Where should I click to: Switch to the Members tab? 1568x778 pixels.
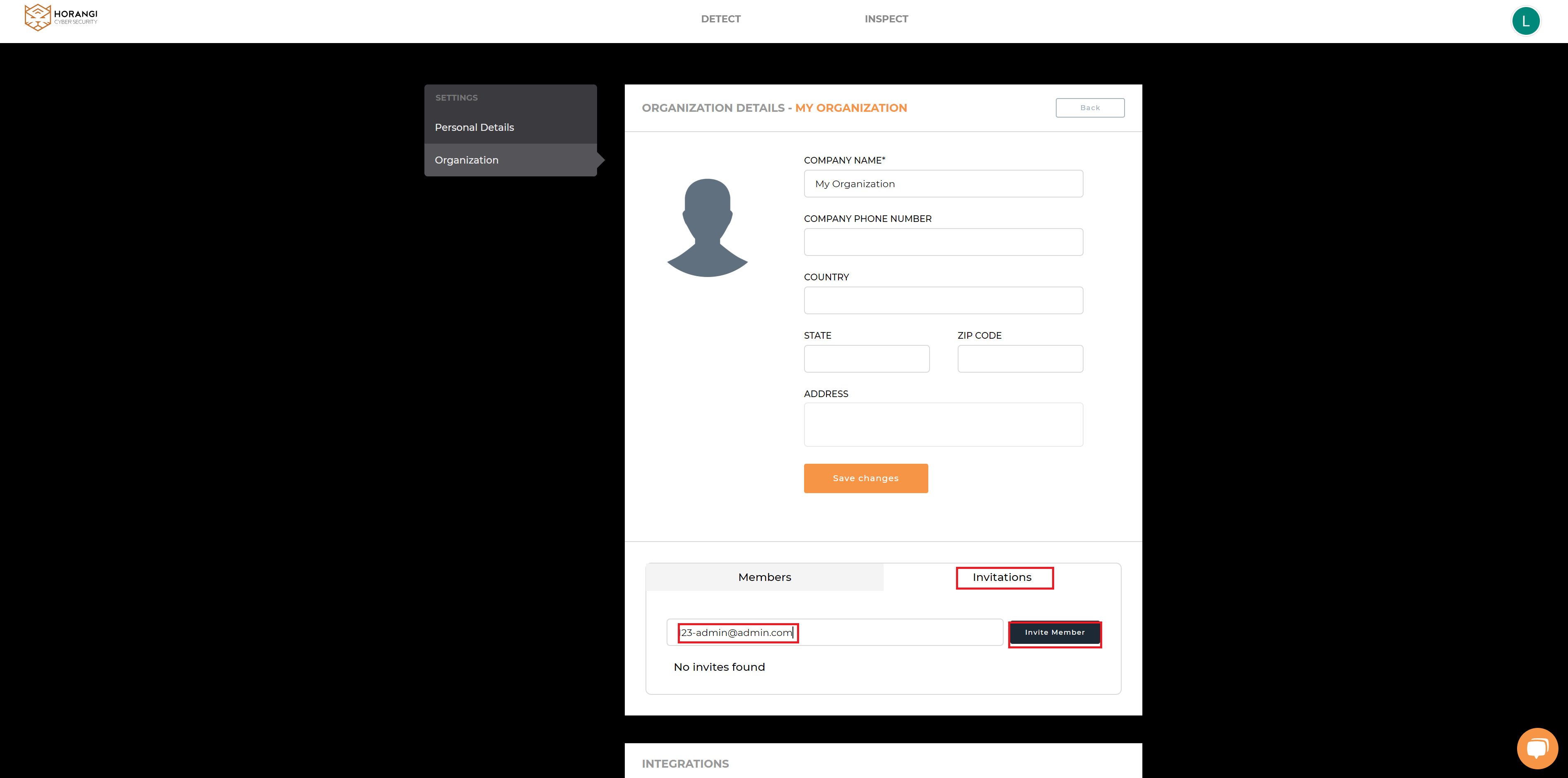point(764,577)
